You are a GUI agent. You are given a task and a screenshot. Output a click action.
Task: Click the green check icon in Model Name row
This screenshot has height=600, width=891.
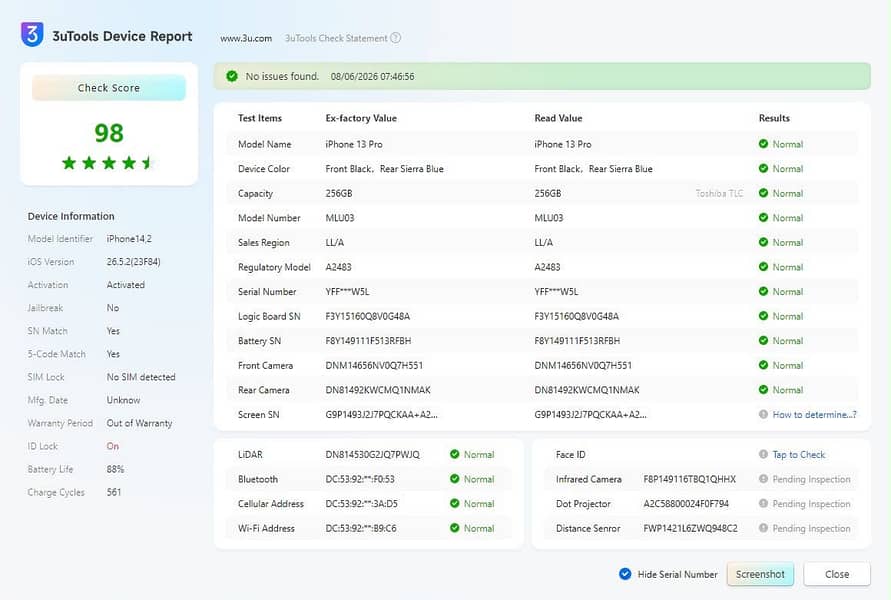click(763, 144)
